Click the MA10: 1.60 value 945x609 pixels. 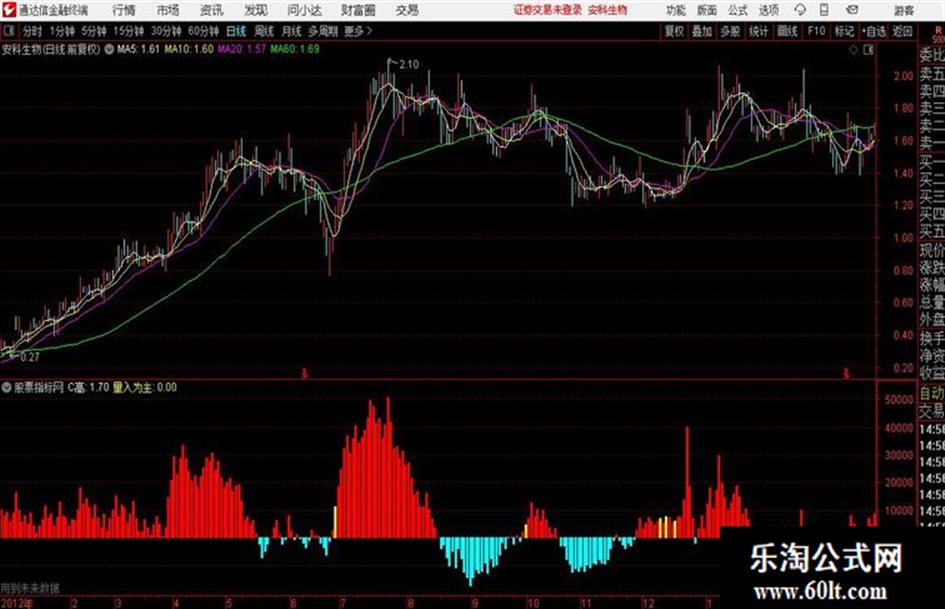pos(189,49)
